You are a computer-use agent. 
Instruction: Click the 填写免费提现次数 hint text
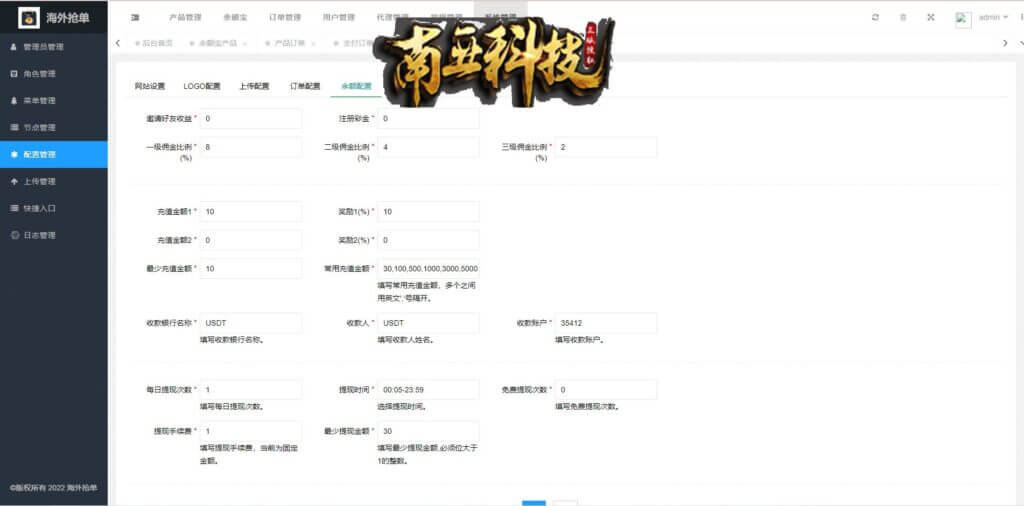pyautogui.click(x=587, y=407)
